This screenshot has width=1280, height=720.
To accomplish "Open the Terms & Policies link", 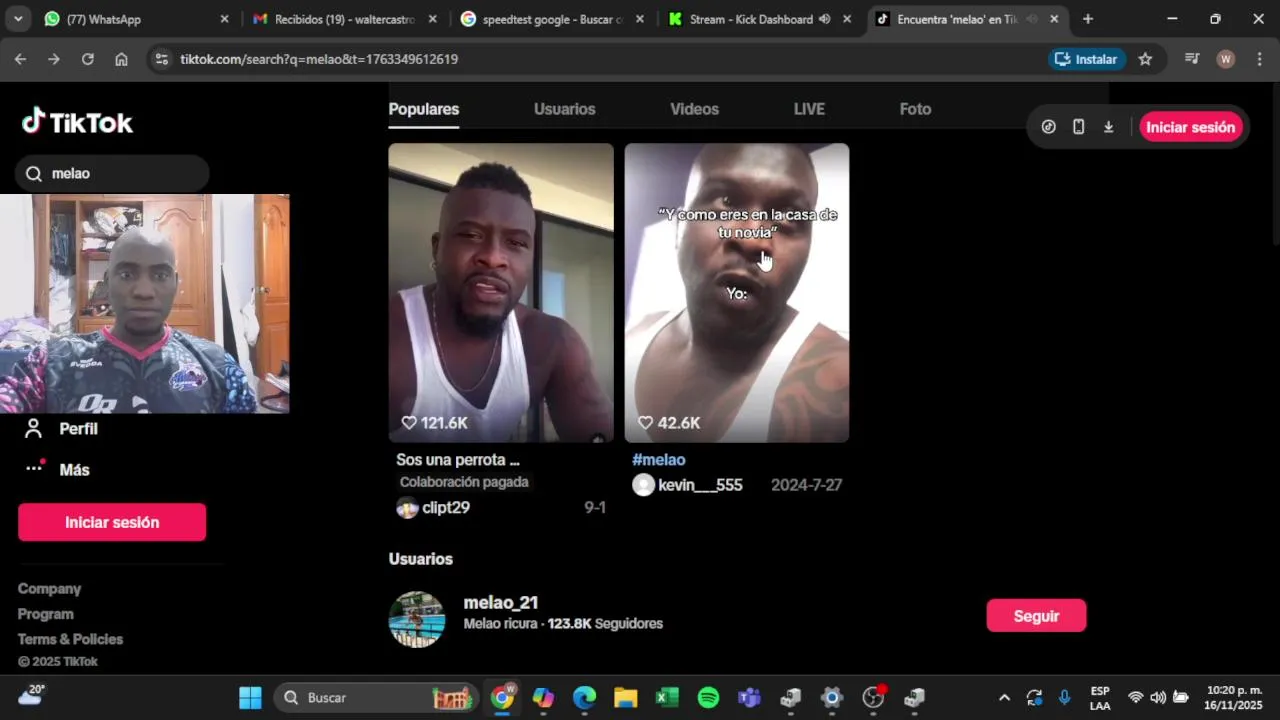I will pyautogui.click(x=70, y=639).
